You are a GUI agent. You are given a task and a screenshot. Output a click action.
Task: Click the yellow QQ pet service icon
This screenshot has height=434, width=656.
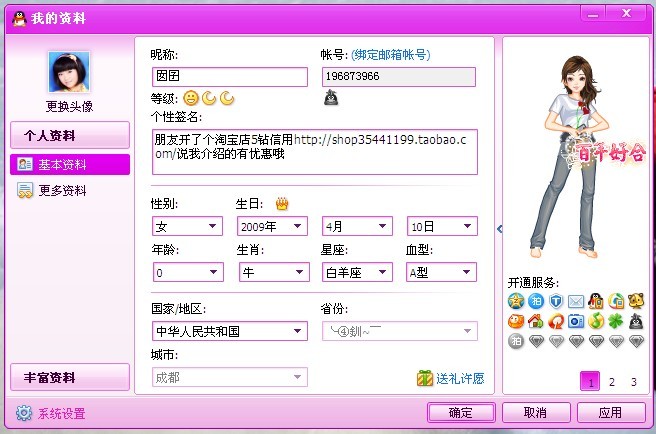coord(636,301)
